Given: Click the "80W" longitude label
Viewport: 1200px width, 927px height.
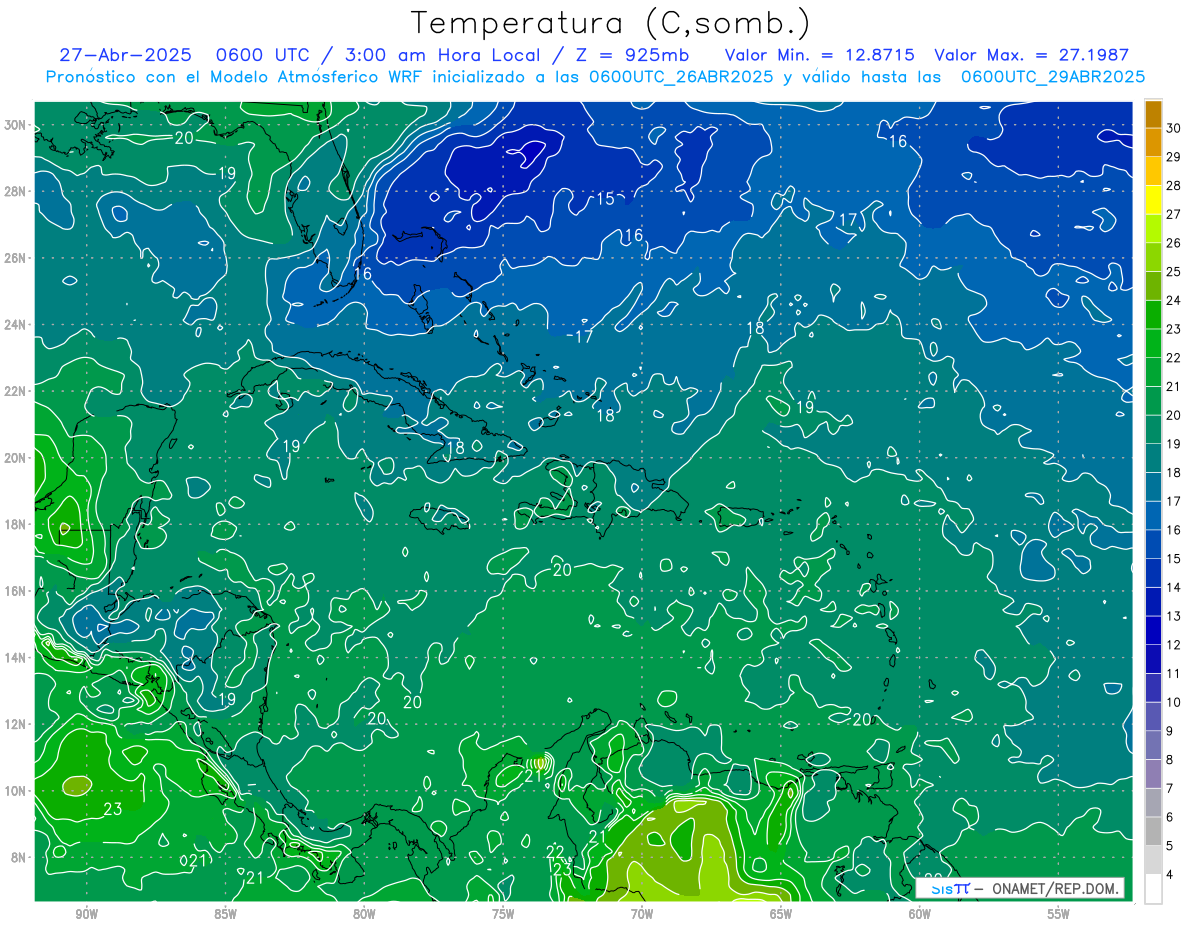Looking at the screenshot, I should 364,914.
